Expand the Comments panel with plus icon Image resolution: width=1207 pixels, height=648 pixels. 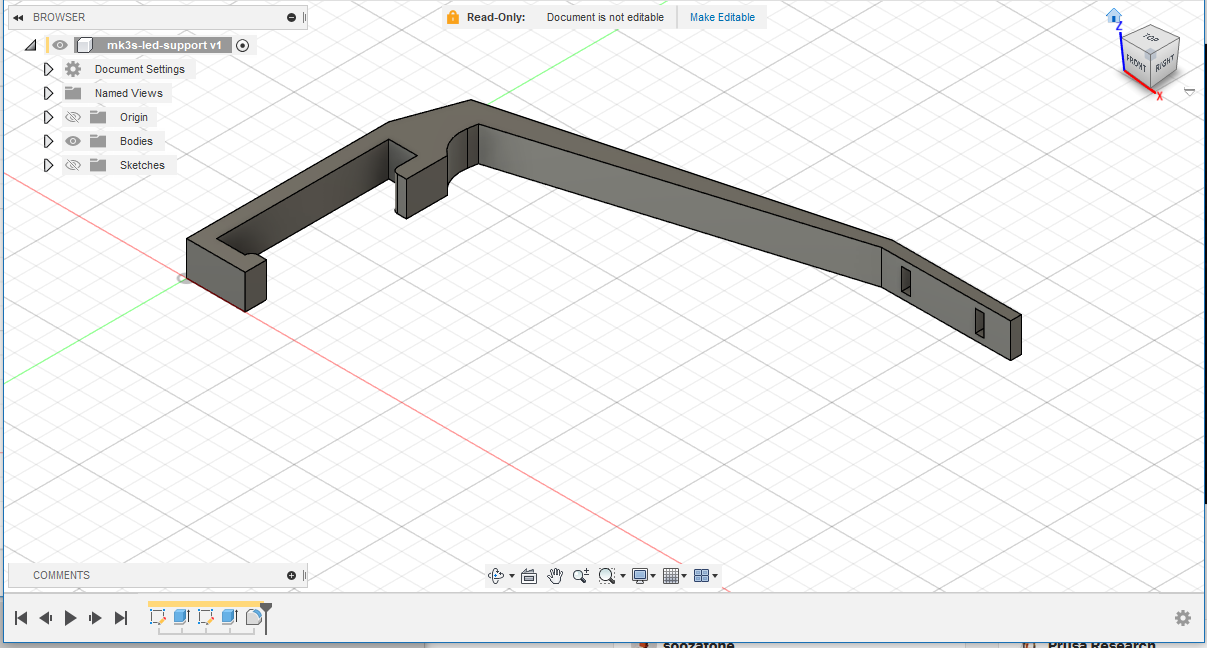tap(291, 575)
